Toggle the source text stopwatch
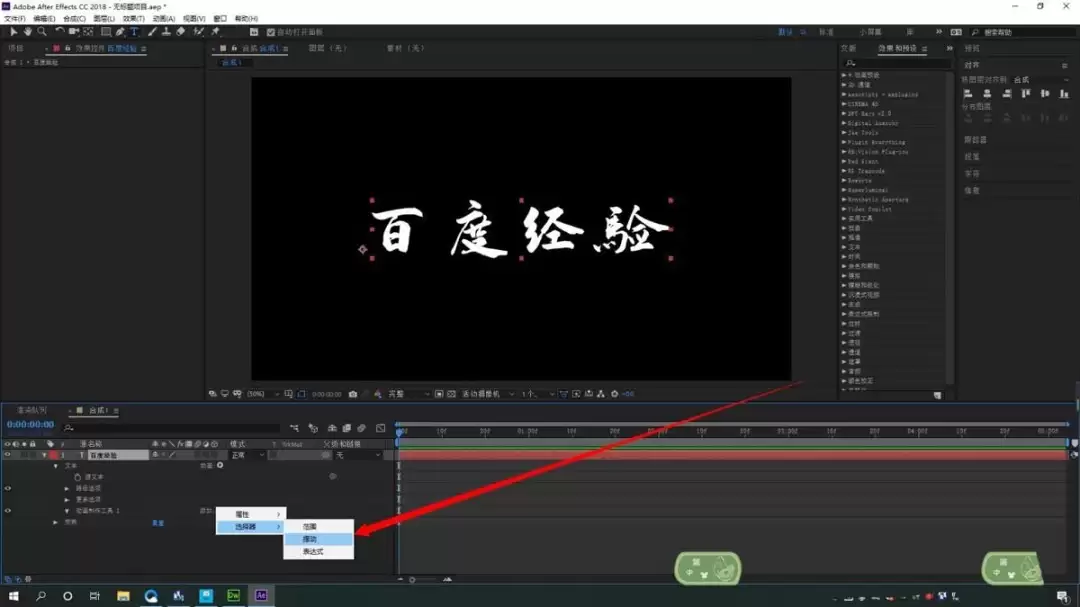This screenshot has width=1080, height=607. click(x=77, y=477)
